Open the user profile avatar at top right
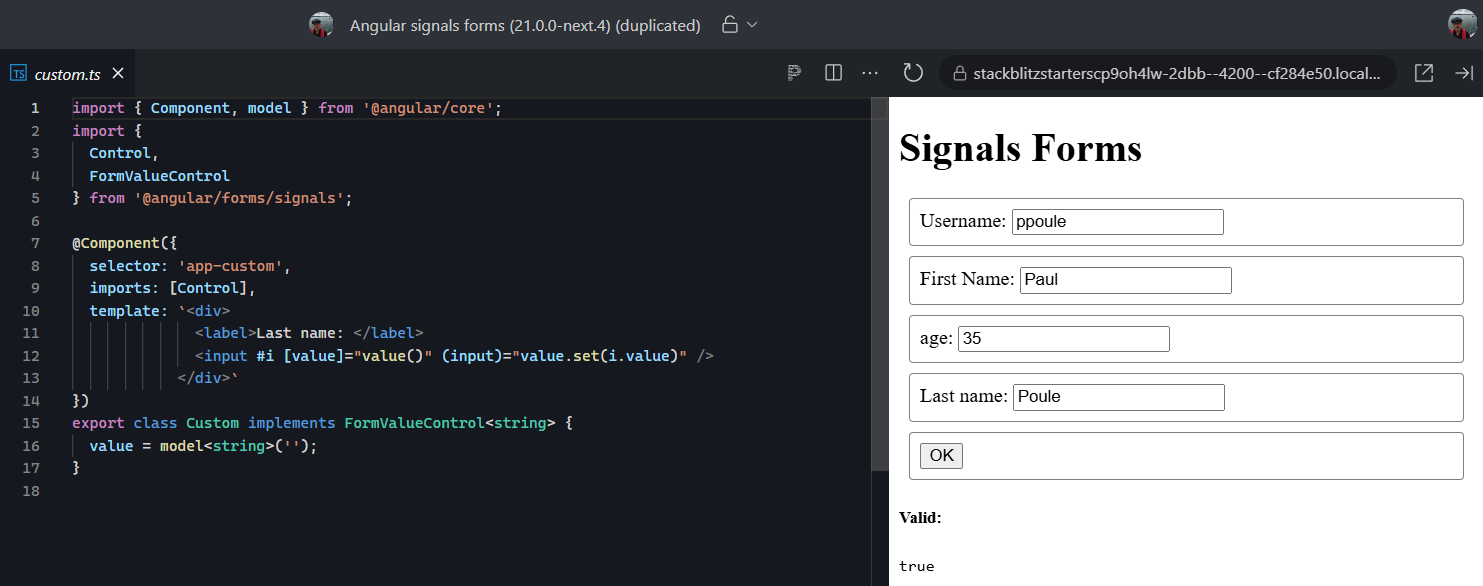Viewport: 1483px width, 586px height. [1462, 25]
